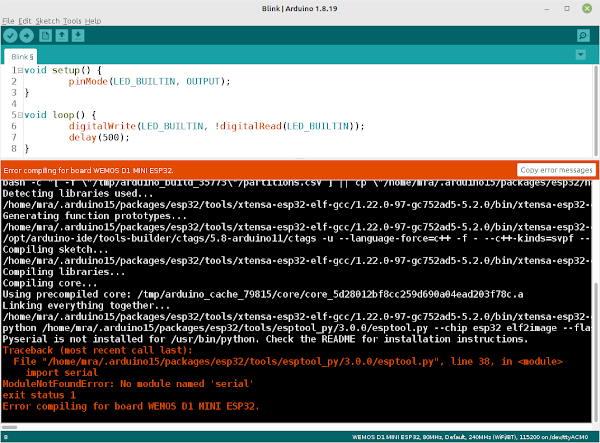Viewport: 600px width, 443px height.
Task: Create a new sketch with New icon
Action: pyautogui.click(x=46, y=36)
